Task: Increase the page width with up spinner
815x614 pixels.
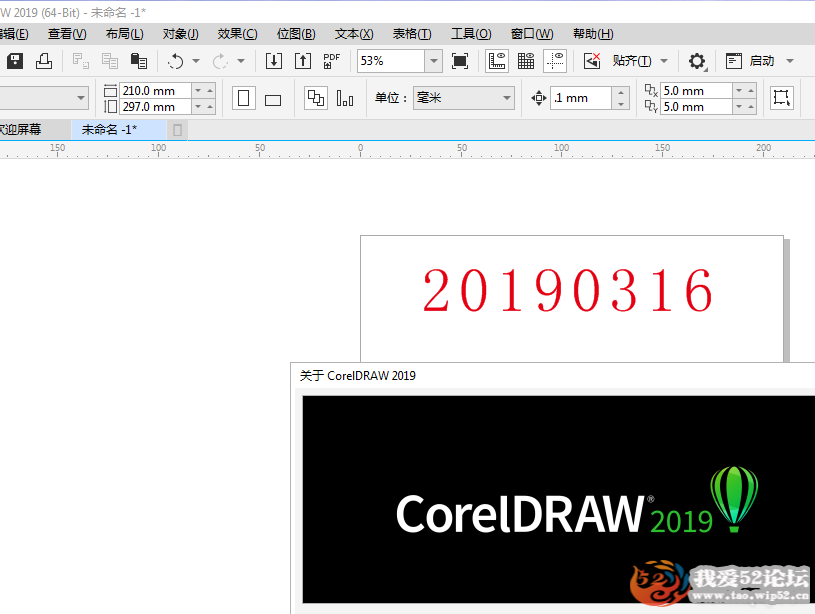Action: coord(210,90)
